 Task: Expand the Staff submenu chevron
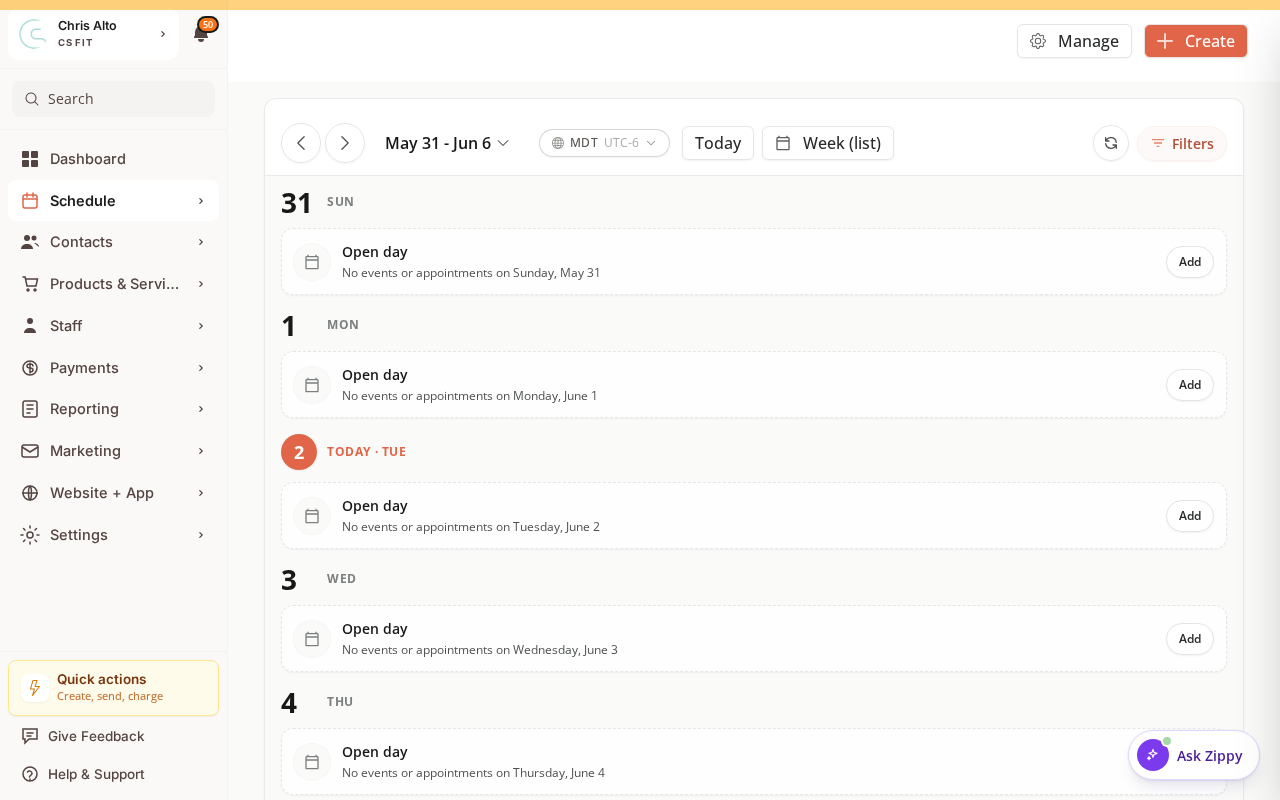201,326
